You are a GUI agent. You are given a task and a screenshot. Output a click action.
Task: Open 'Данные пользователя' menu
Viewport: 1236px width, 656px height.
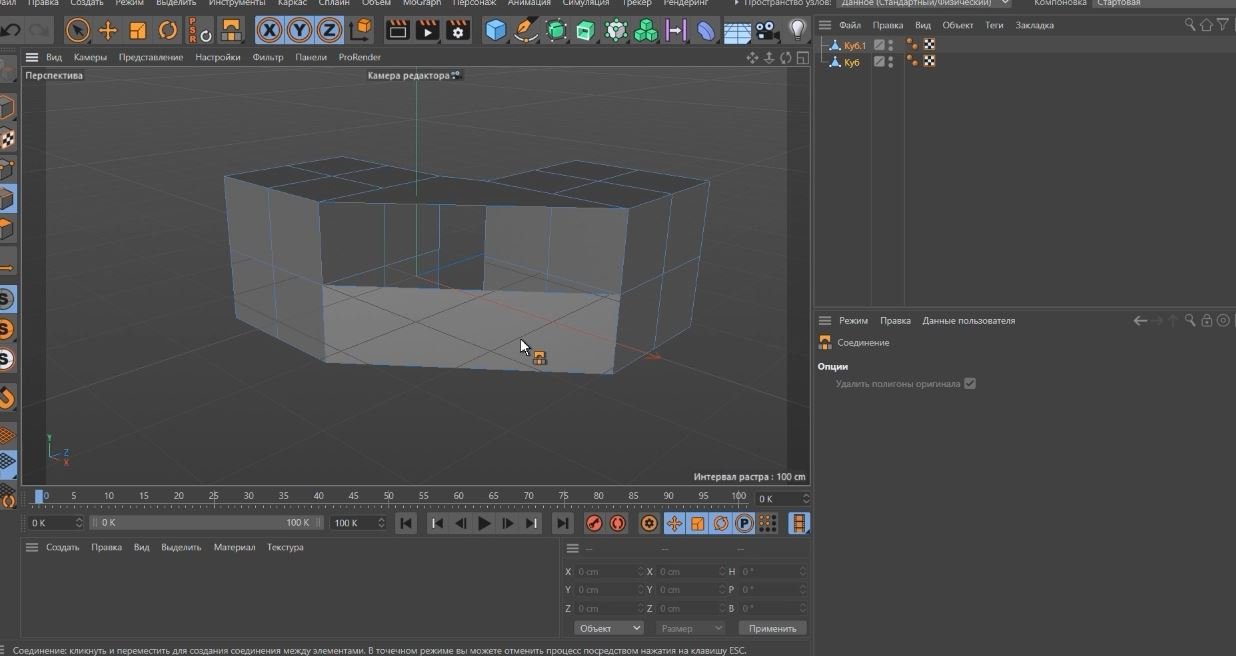[968, 321]
